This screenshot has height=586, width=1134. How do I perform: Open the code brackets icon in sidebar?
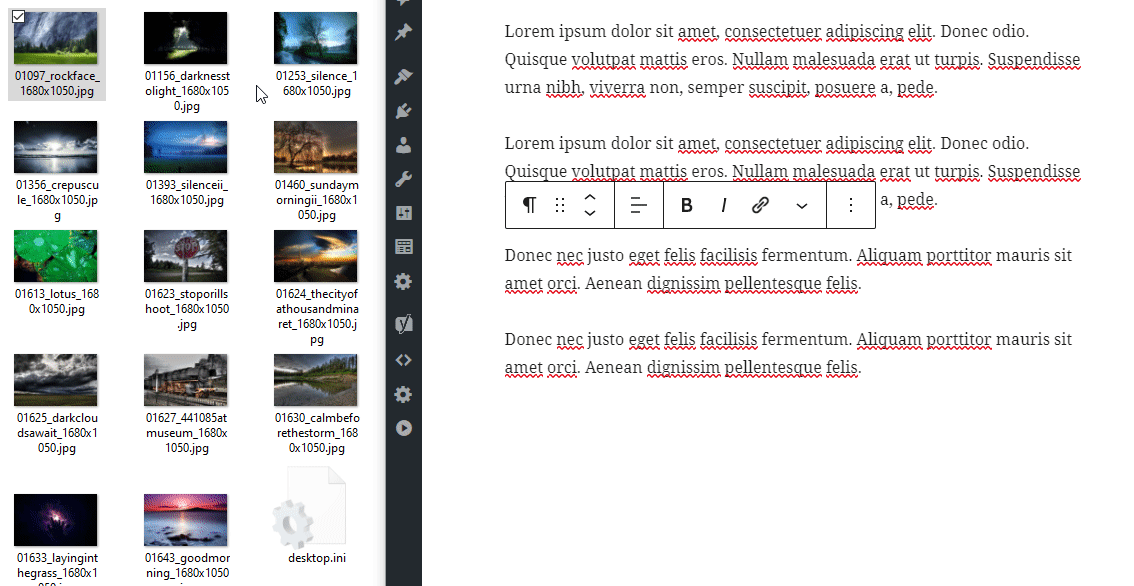[404, 360]
